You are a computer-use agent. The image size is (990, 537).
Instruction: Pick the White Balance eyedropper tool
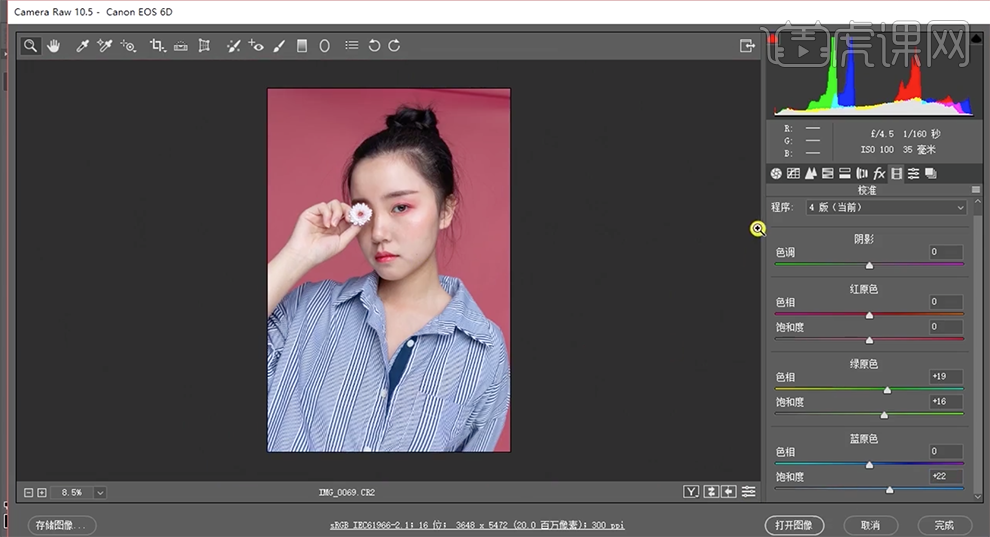point(83,46)
